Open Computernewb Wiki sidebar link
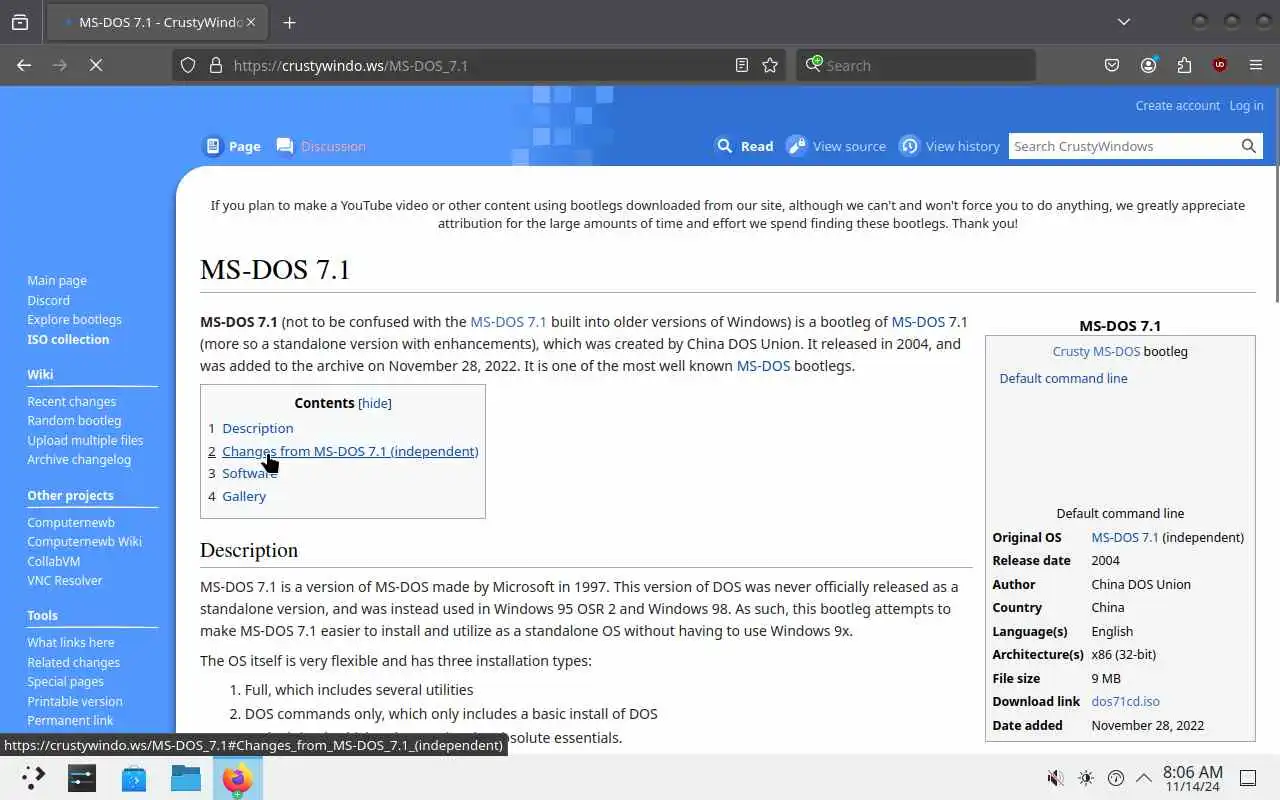This screenshot has height=800, width=1280. (x=84, y=541)
